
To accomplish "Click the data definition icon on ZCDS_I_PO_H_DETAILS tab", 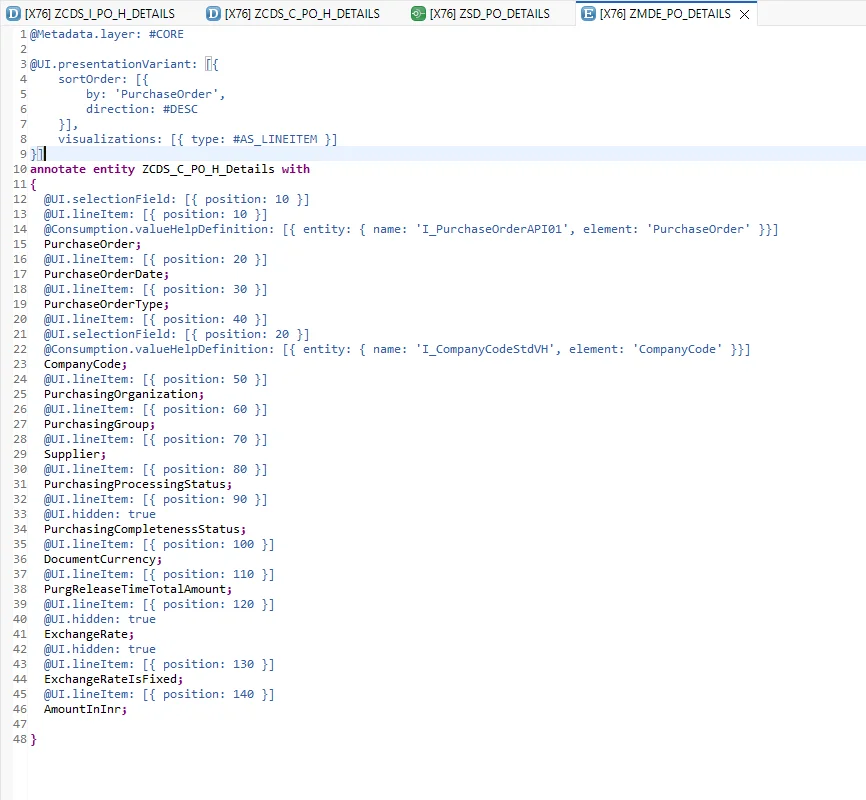I will click(x=13, y=14).
